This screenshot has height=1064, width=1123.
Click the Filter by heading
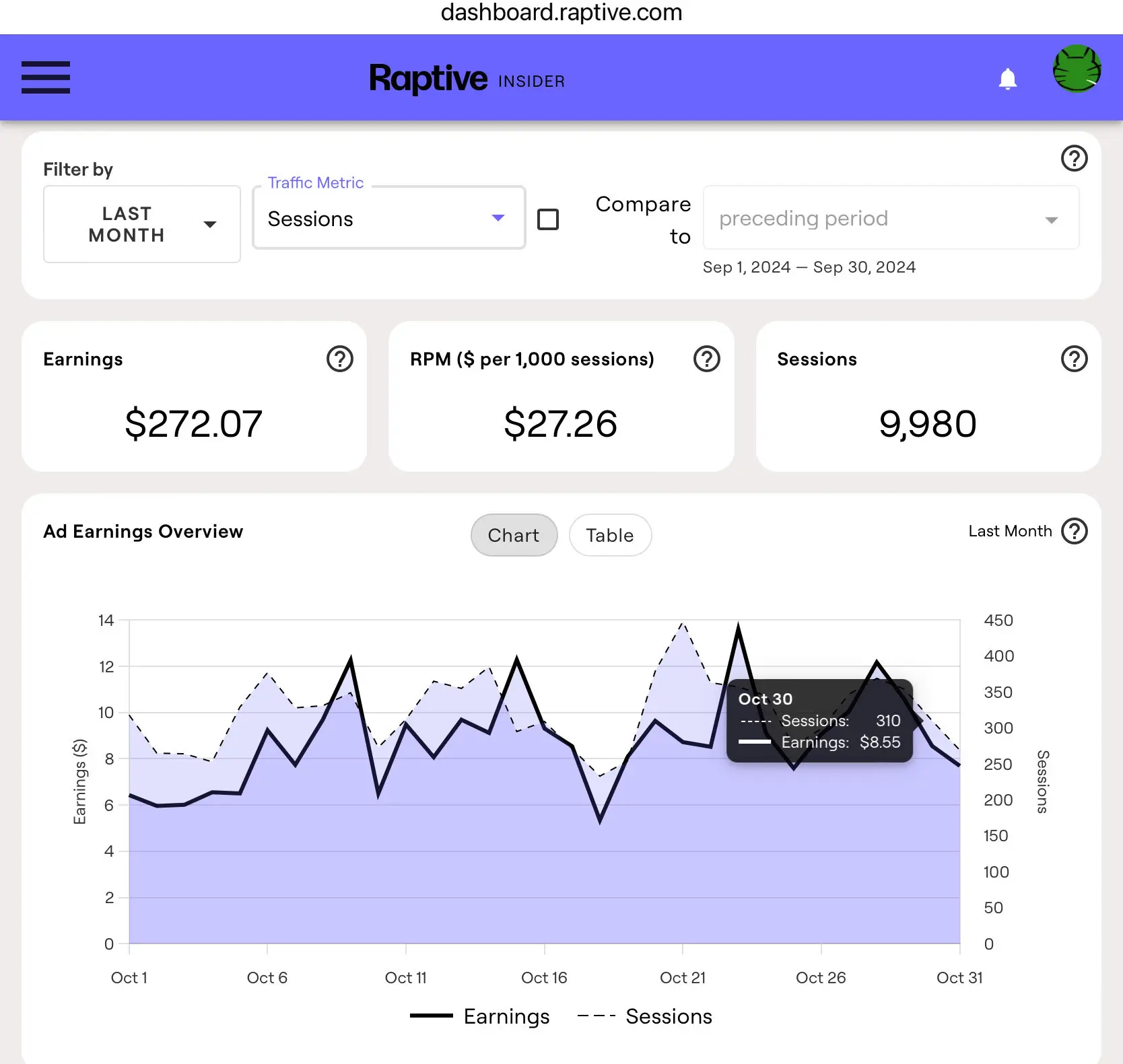point(78,170)
